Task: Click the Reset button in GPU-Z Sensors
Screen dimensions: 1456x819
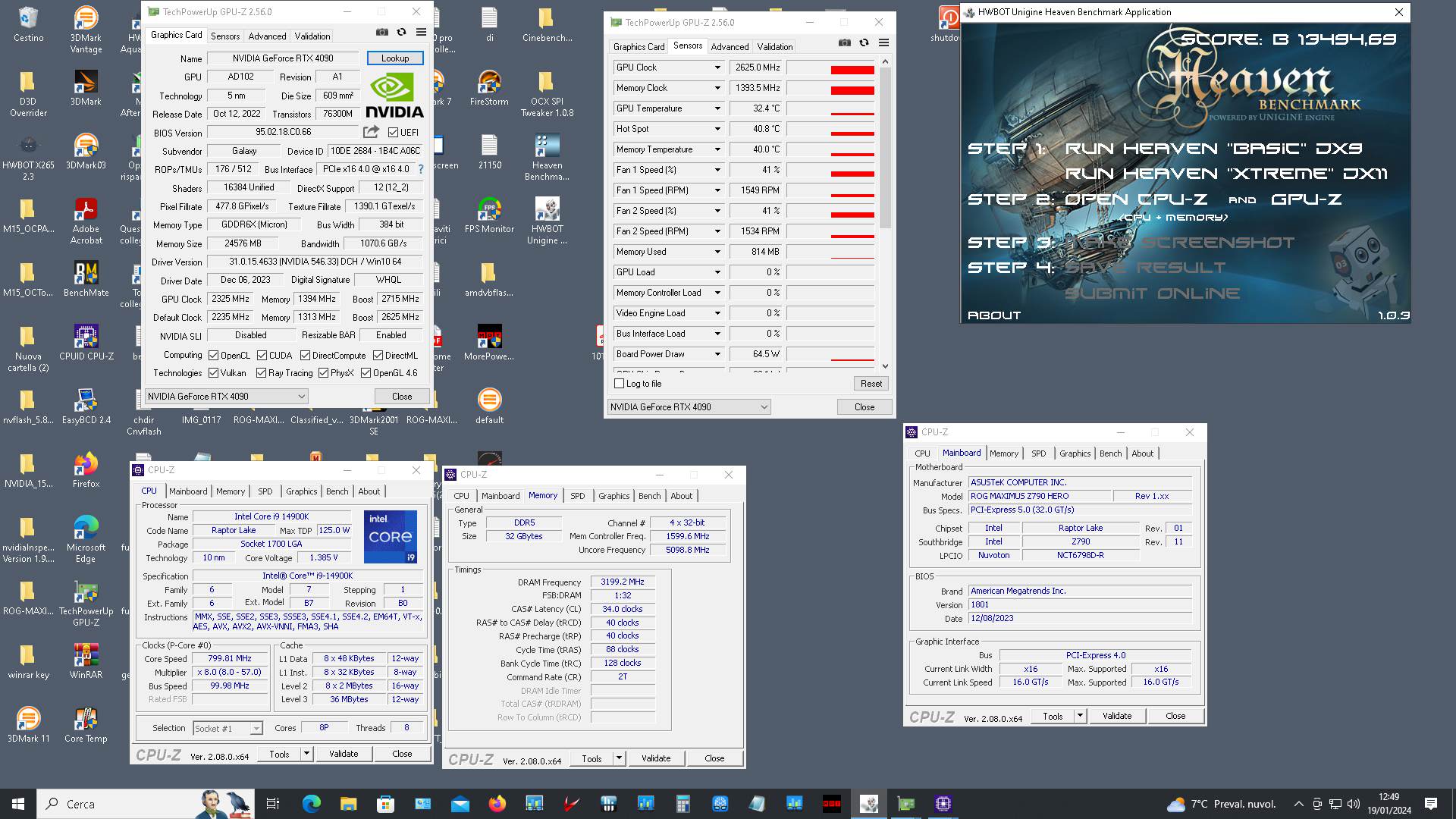Action: click(x=871, y=384)
